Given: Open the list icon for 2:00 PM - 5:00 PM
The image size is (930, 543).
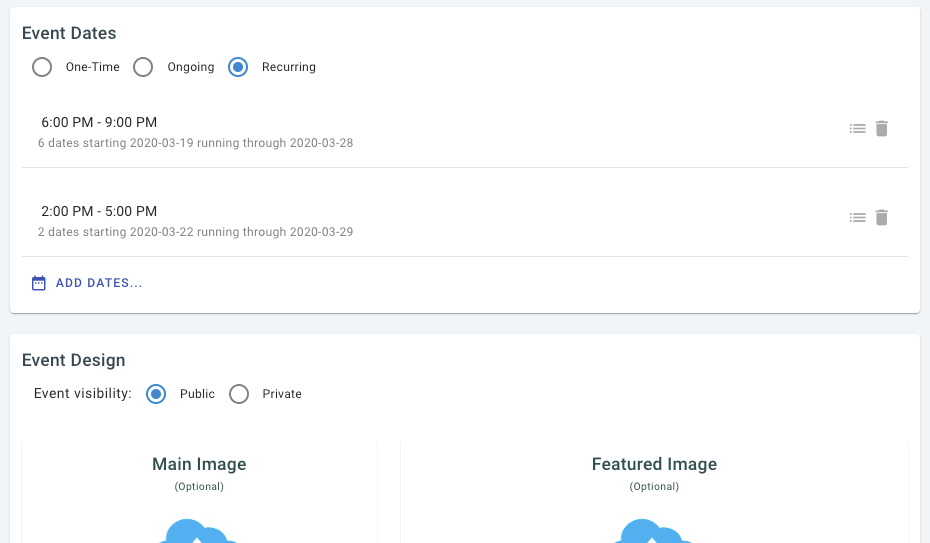Looking at the screenshot, I should [x=857, y=218].
